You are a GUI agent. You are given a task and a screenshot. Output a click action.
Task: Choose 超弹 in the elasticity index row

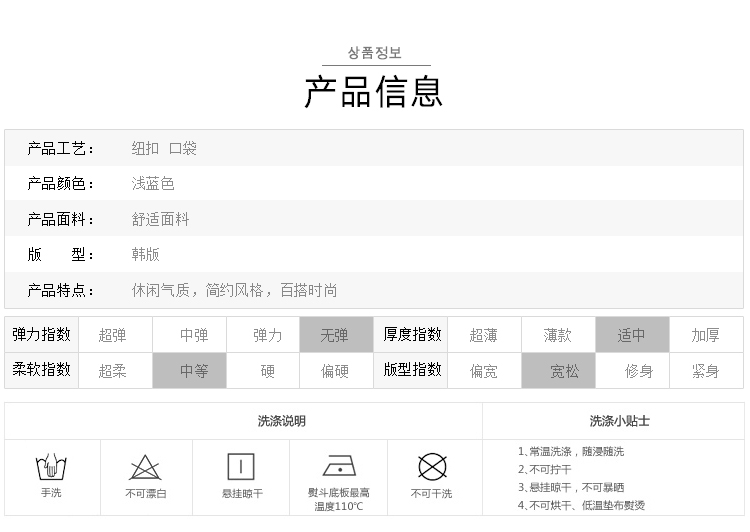pyautogui.click(x=112, y=335)
